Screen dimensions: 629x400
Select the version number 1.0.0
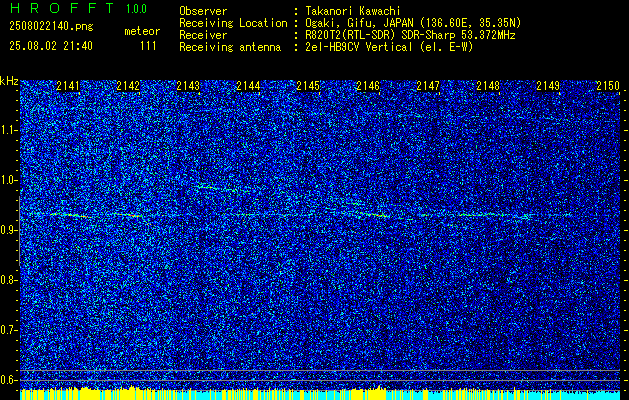(x=136, y=9)
